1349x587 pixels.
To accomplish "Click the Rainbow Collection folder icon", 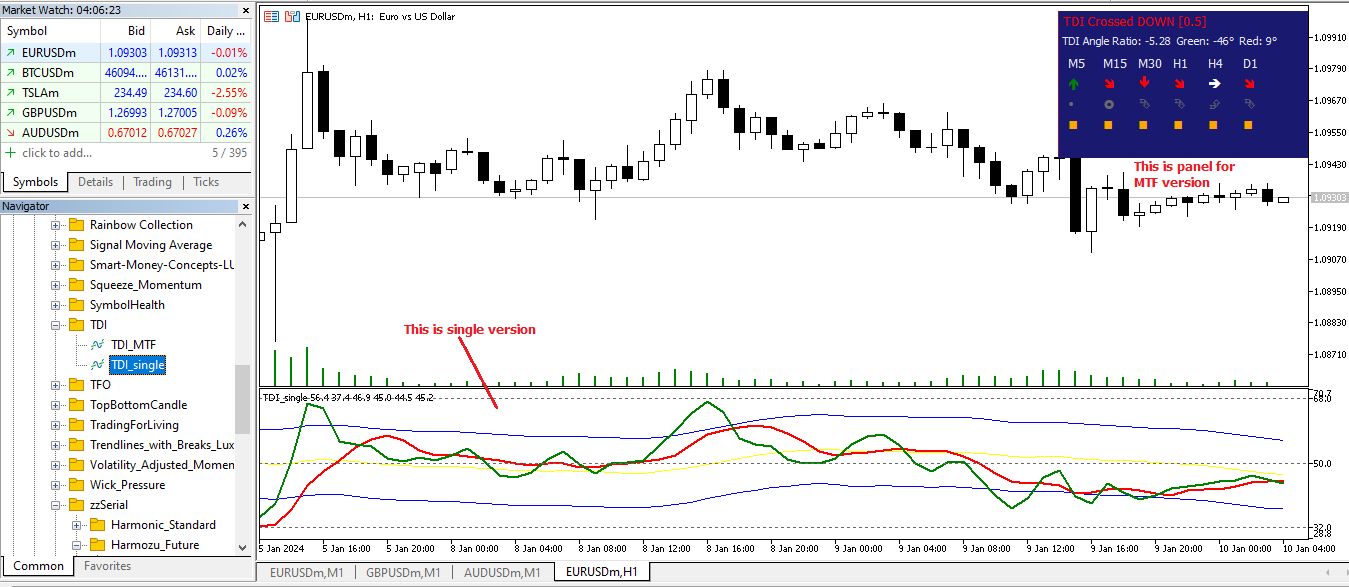I will pyautogui.click(x=76, y=225).
